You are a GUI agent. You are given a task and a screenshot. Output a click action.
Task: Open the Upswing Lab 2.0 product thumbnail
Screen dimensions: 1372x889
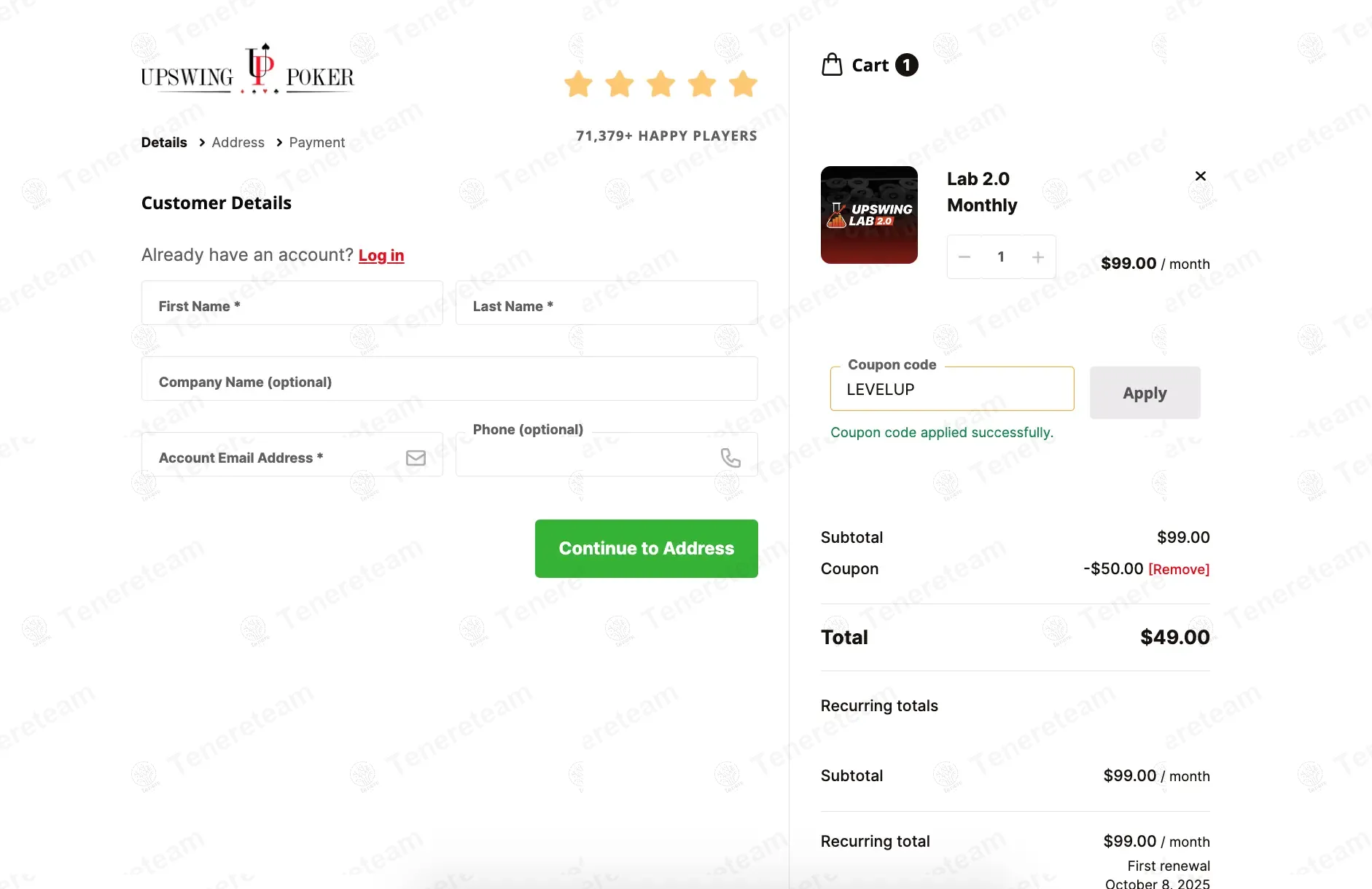click(869, 215)
